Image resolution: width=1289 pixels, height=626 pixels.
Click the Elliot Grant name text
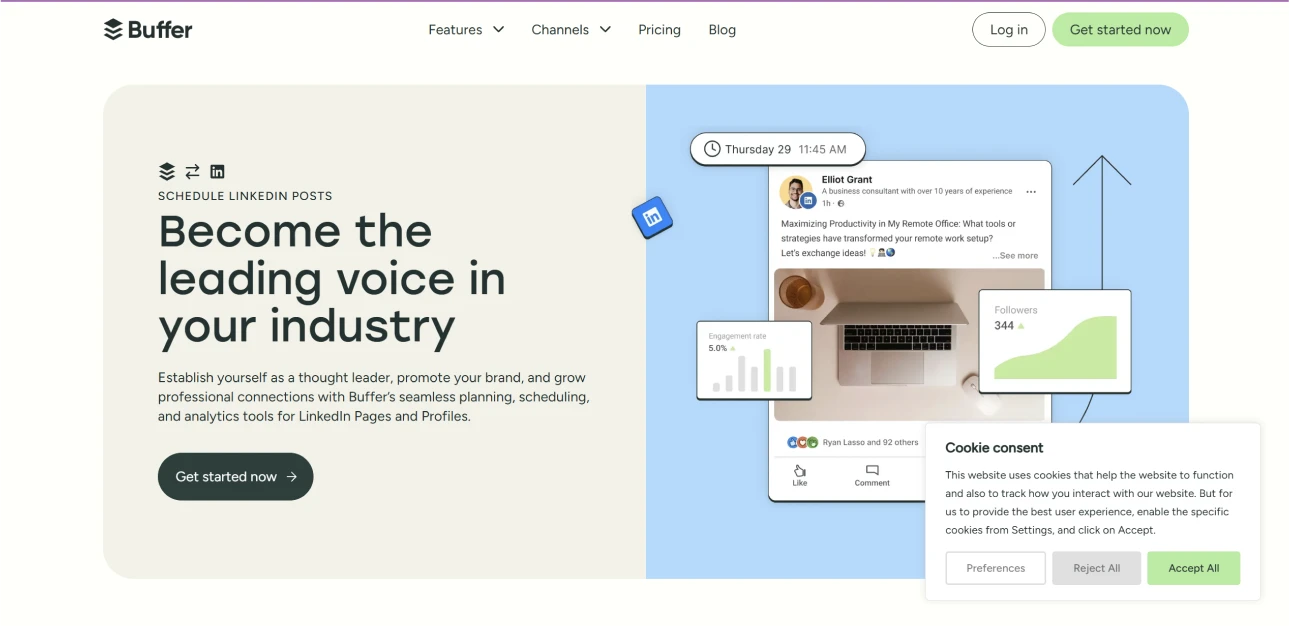847,180
